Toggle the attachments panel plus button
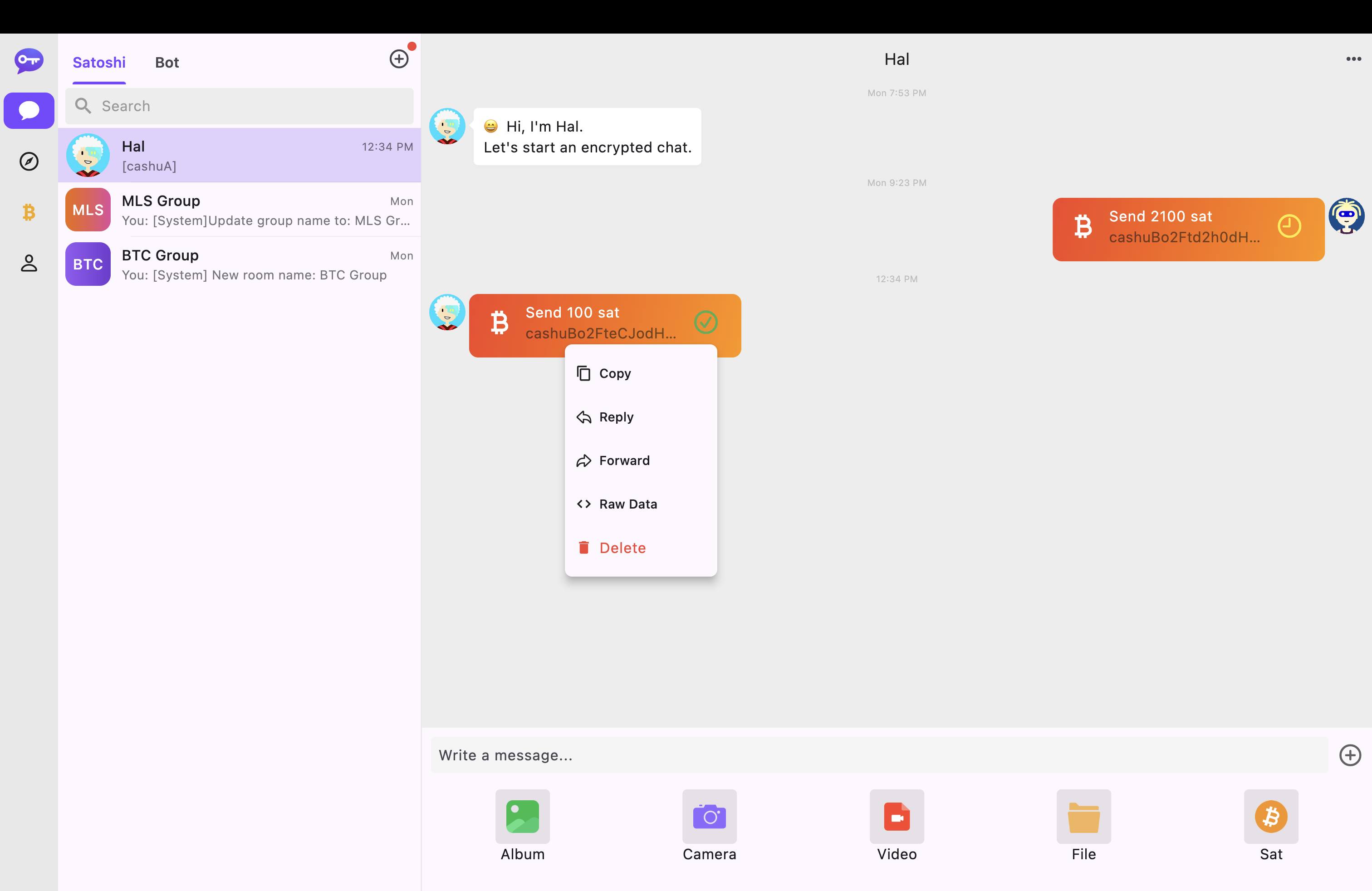This screenshot has width=1372, height=891. [x=1349, y=755]
